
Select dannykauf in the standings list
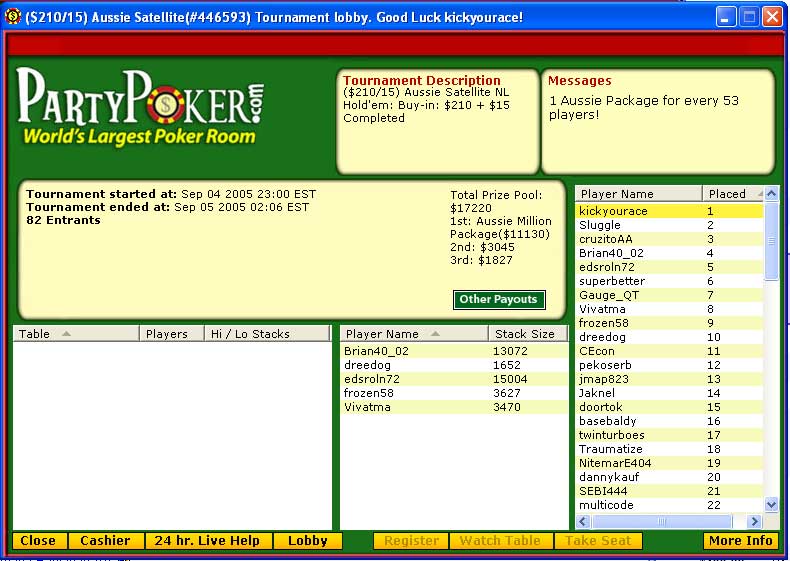(x=669, y=477)
